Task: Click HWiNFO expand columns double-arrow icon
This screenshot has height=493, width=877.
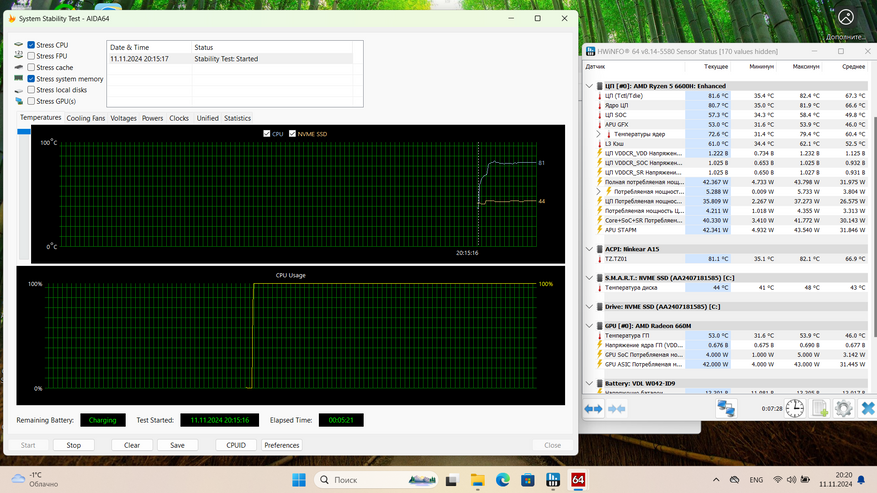Action: [x=593, y=409]
